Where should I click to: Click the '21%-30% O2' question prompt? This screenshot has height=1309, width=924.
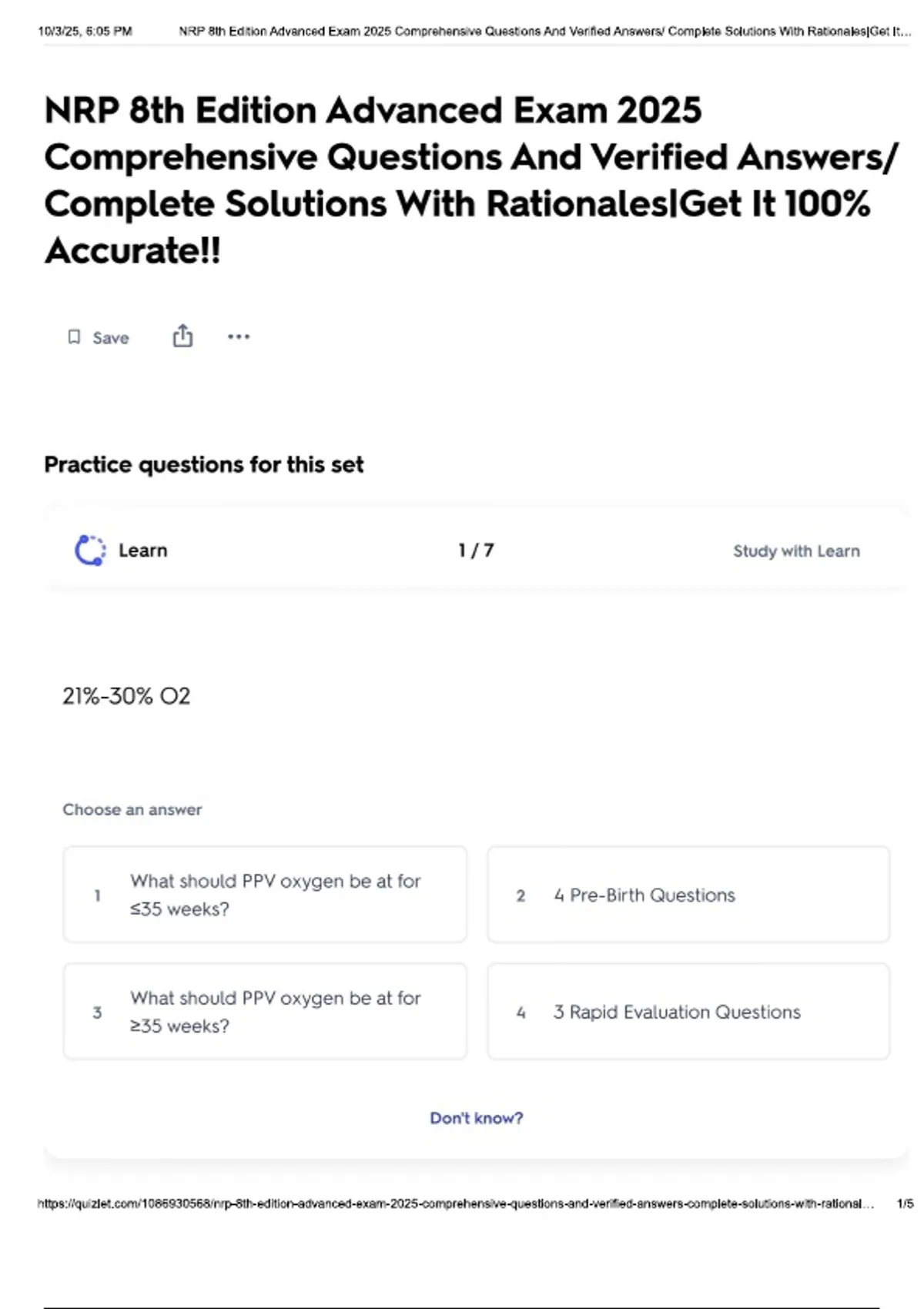pos(126,696)
